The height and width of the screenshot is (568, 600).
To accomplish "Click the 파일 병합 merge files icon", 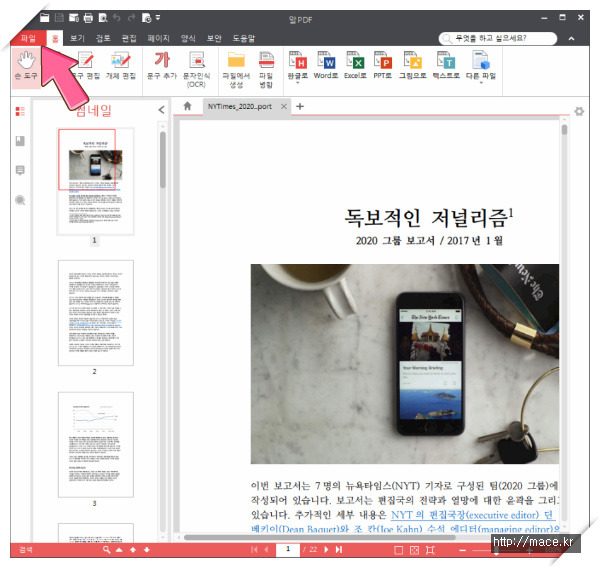I will (x=266, y=70).
